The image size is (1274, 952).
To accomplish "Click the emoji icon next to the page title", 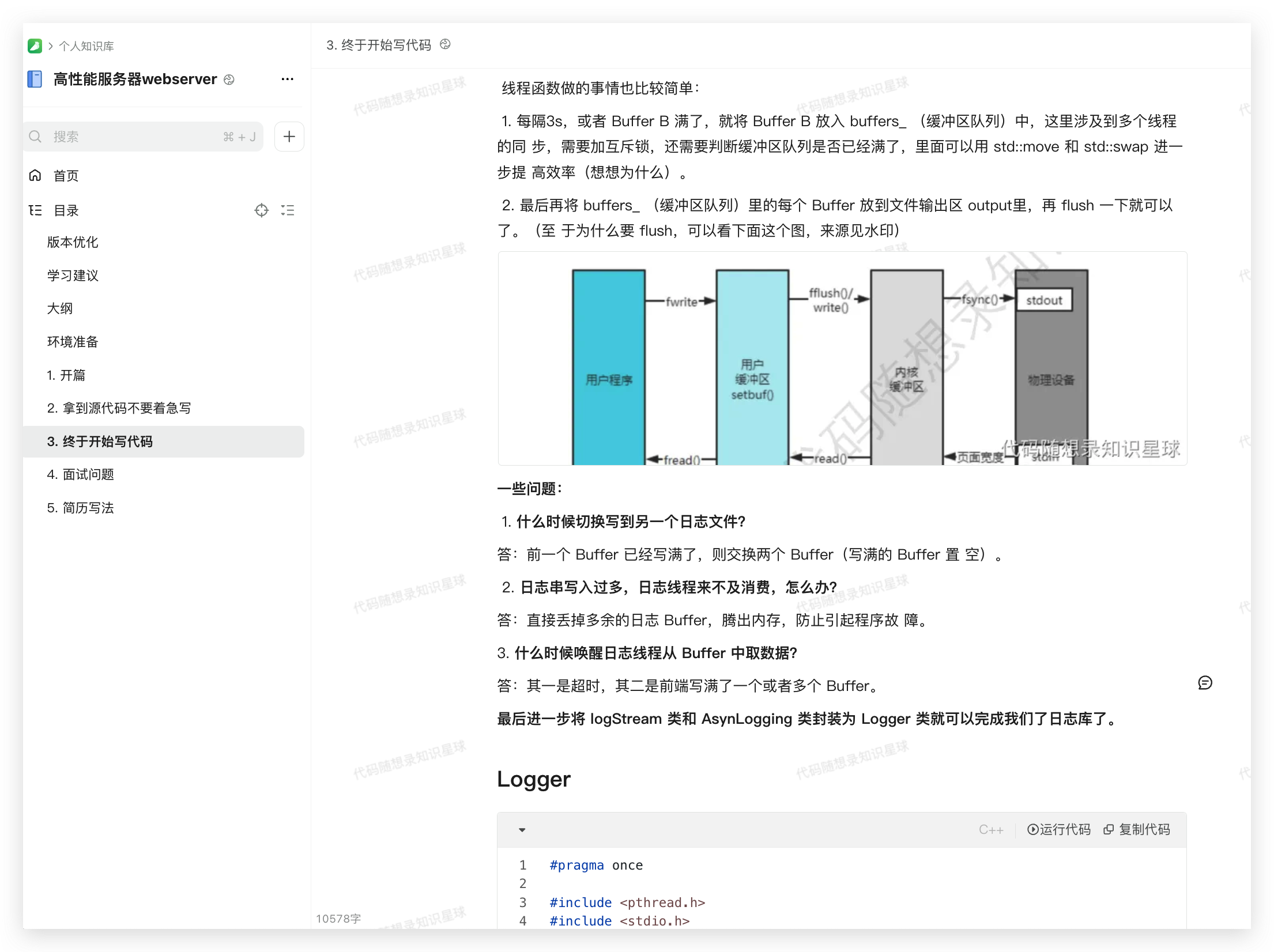I will pos(444,44).
